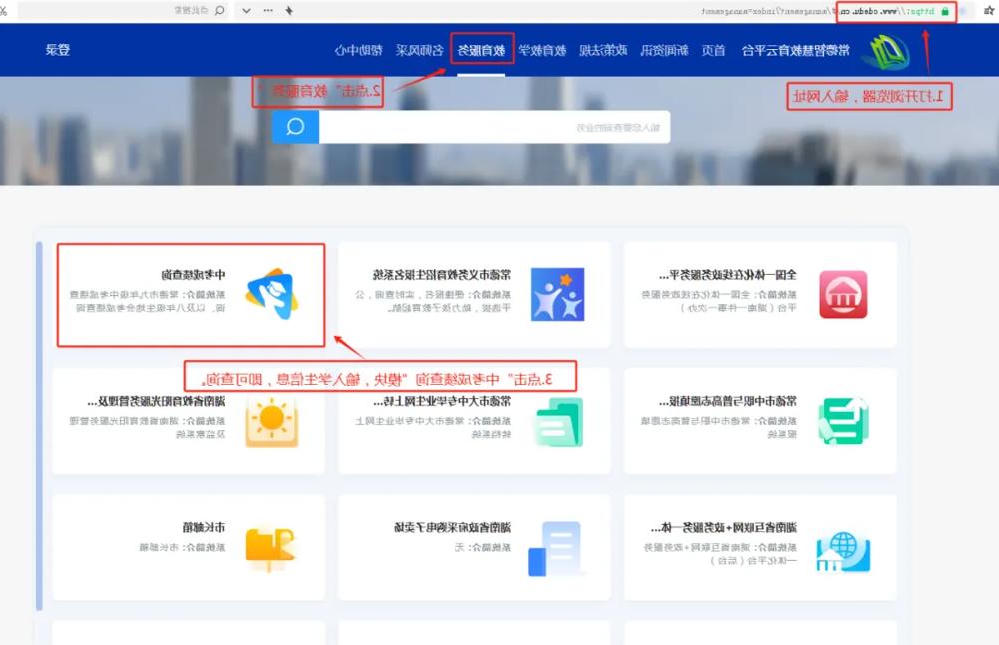This screenshot has height=645, width=999.
Task: Click the 市长邮箱 yellow mailbox icon
Action: click(271, 548)
